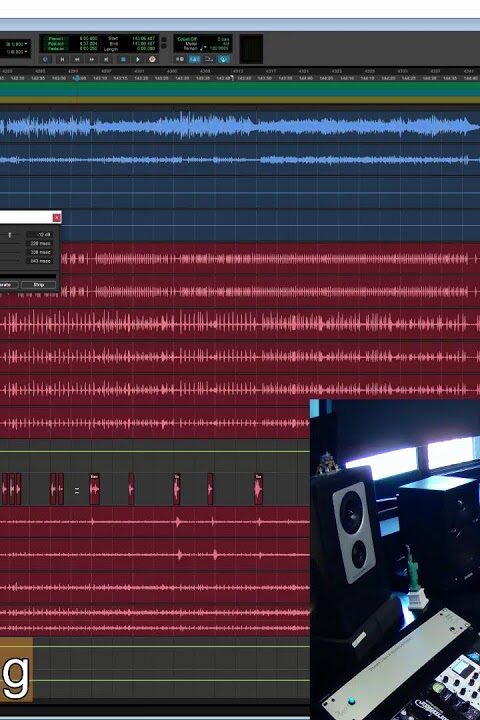Click the Fade-in label in transport
480x720 pixels.
56,48
